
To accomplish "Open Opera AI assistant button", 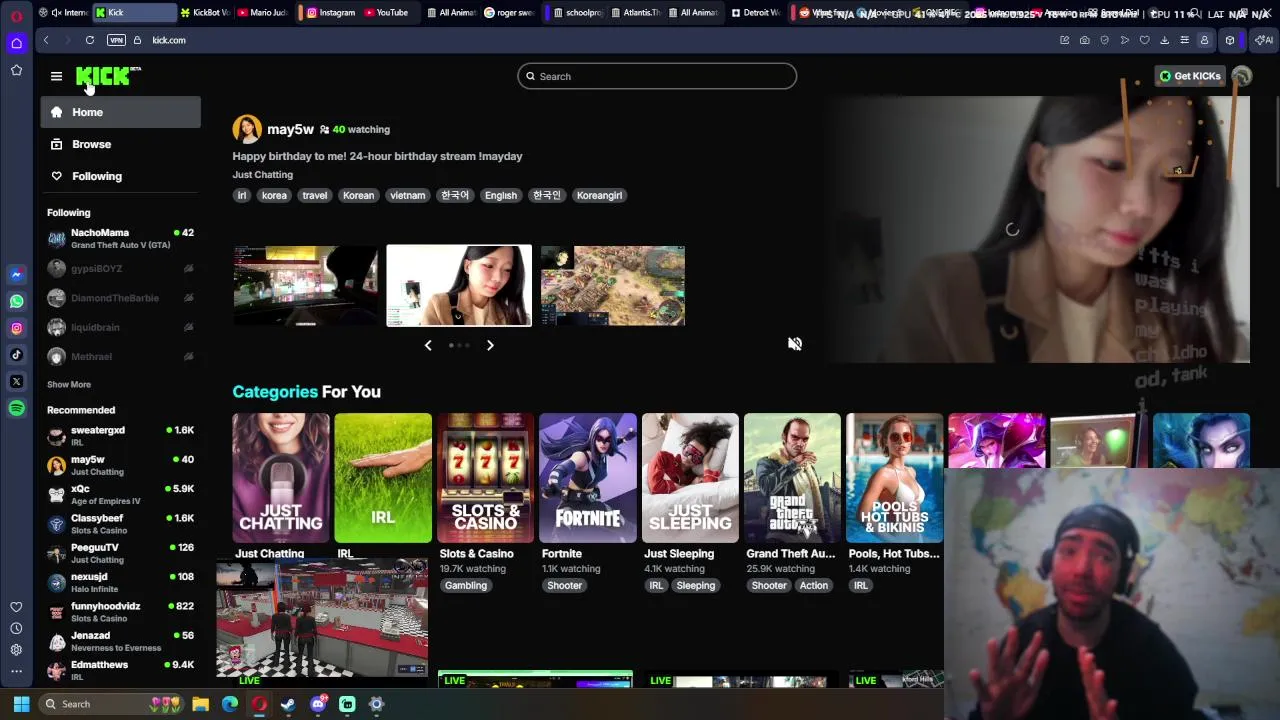I will point(1264,40).
